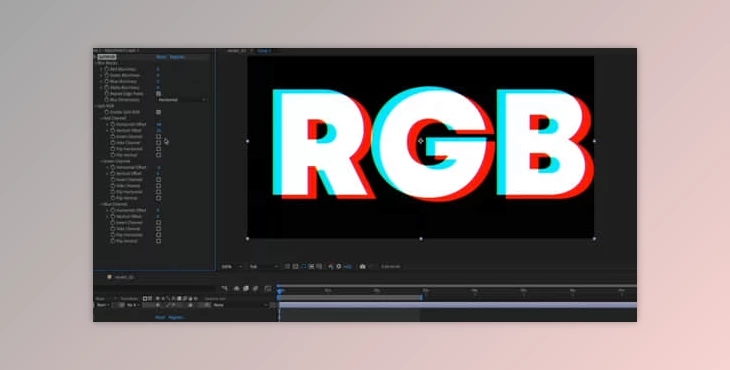
Task: Click Red Blurriness value
Action: pyautogui.click(x=158, y=69)
